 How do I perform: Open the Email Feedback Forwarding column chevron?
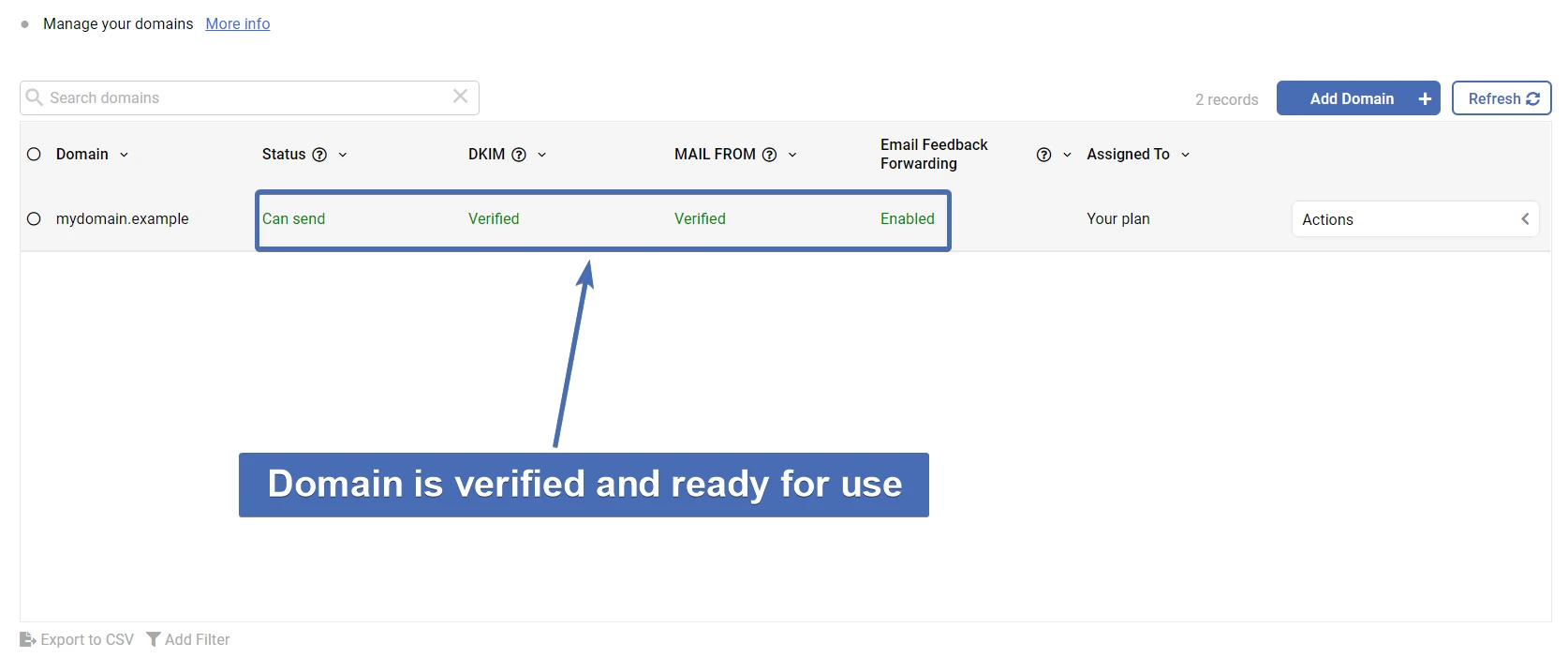[1067, 155]
